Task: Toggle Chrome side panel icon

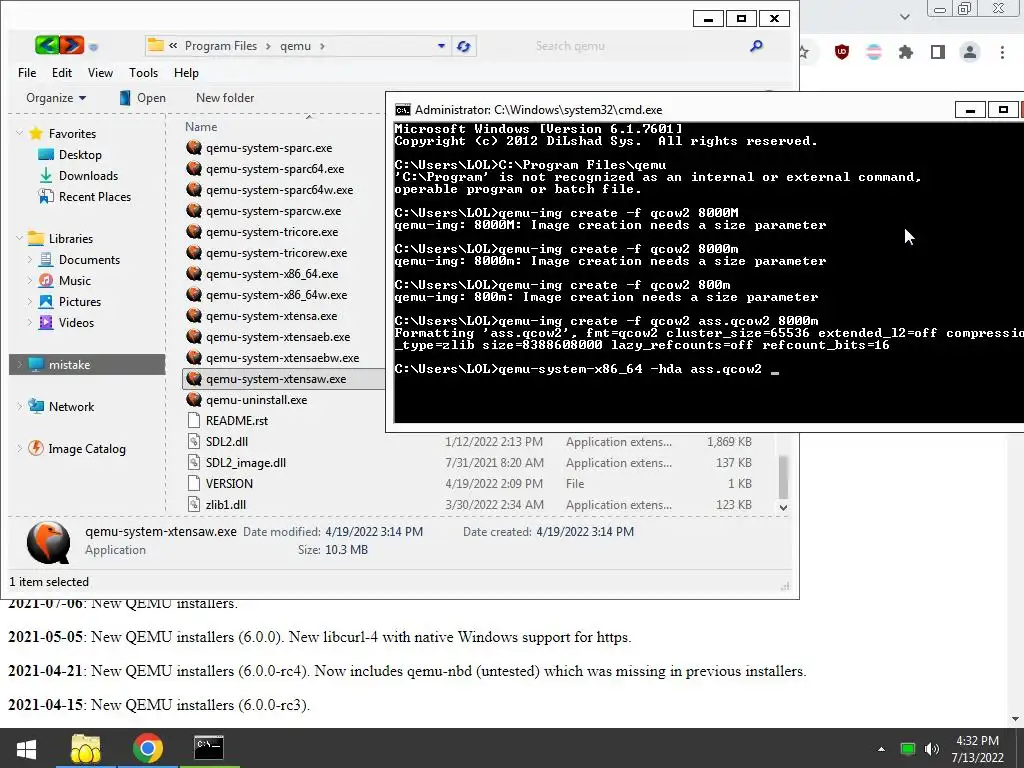Action: (938, 52)
